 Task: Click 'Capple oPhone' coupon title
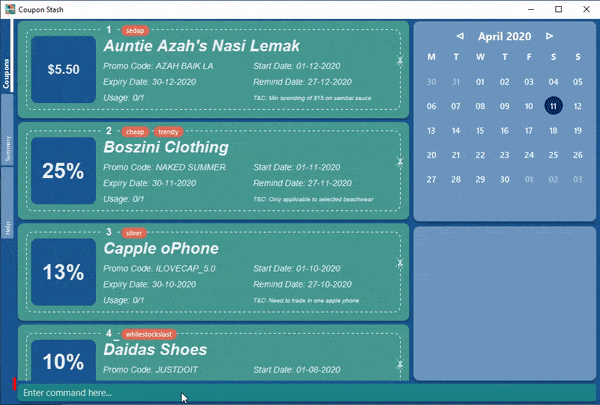click(161, 248)
